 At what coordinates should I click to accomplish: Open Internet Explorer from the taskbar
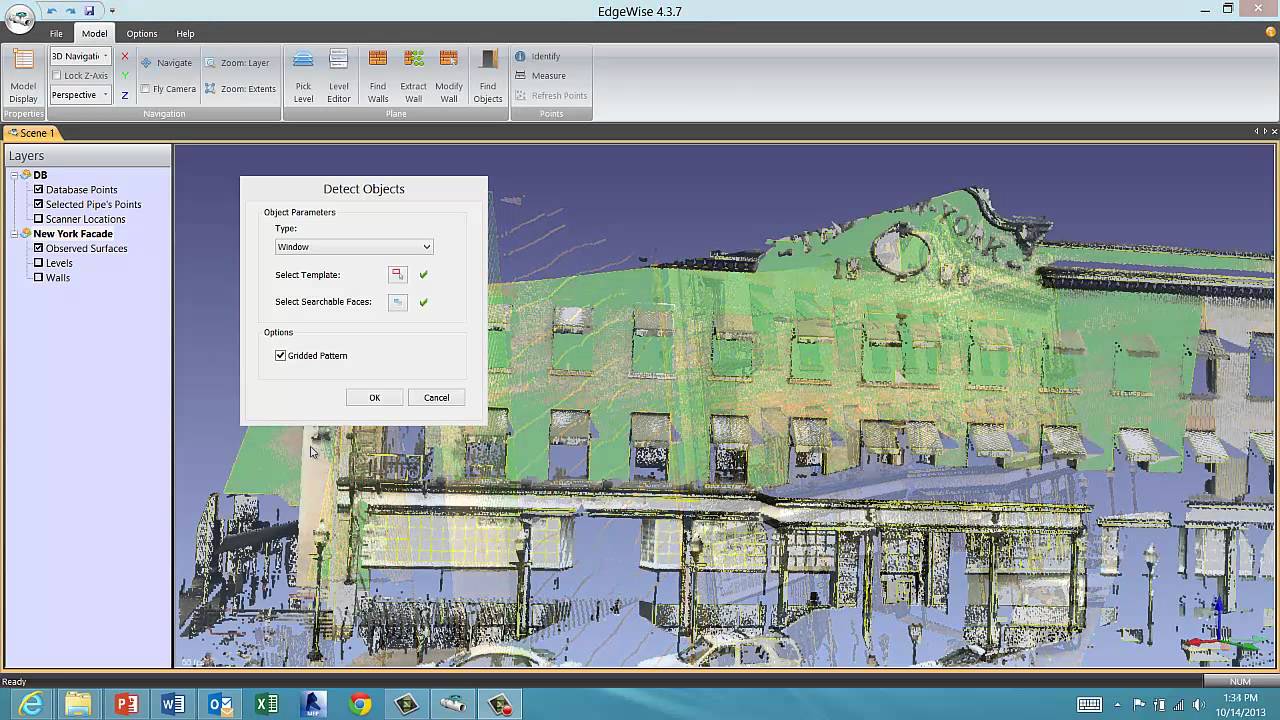(31, 705)
